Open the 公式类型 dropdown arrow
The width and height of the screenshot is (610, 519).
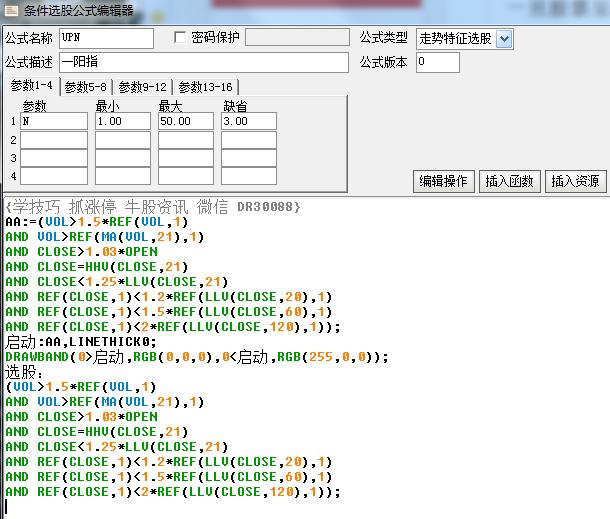tap(504, 39)
